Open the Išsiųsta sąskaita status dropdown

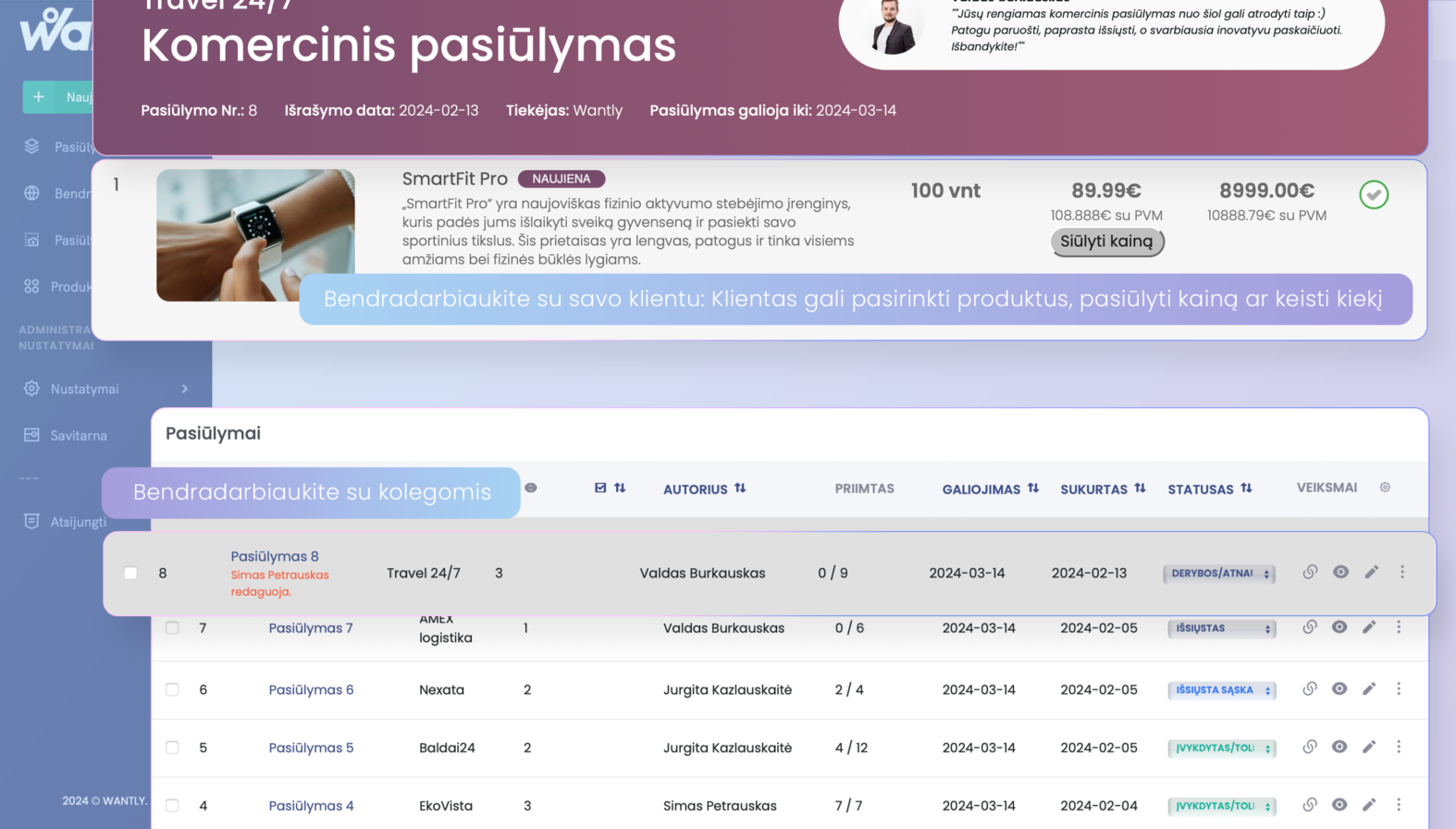click(1222, 690)
